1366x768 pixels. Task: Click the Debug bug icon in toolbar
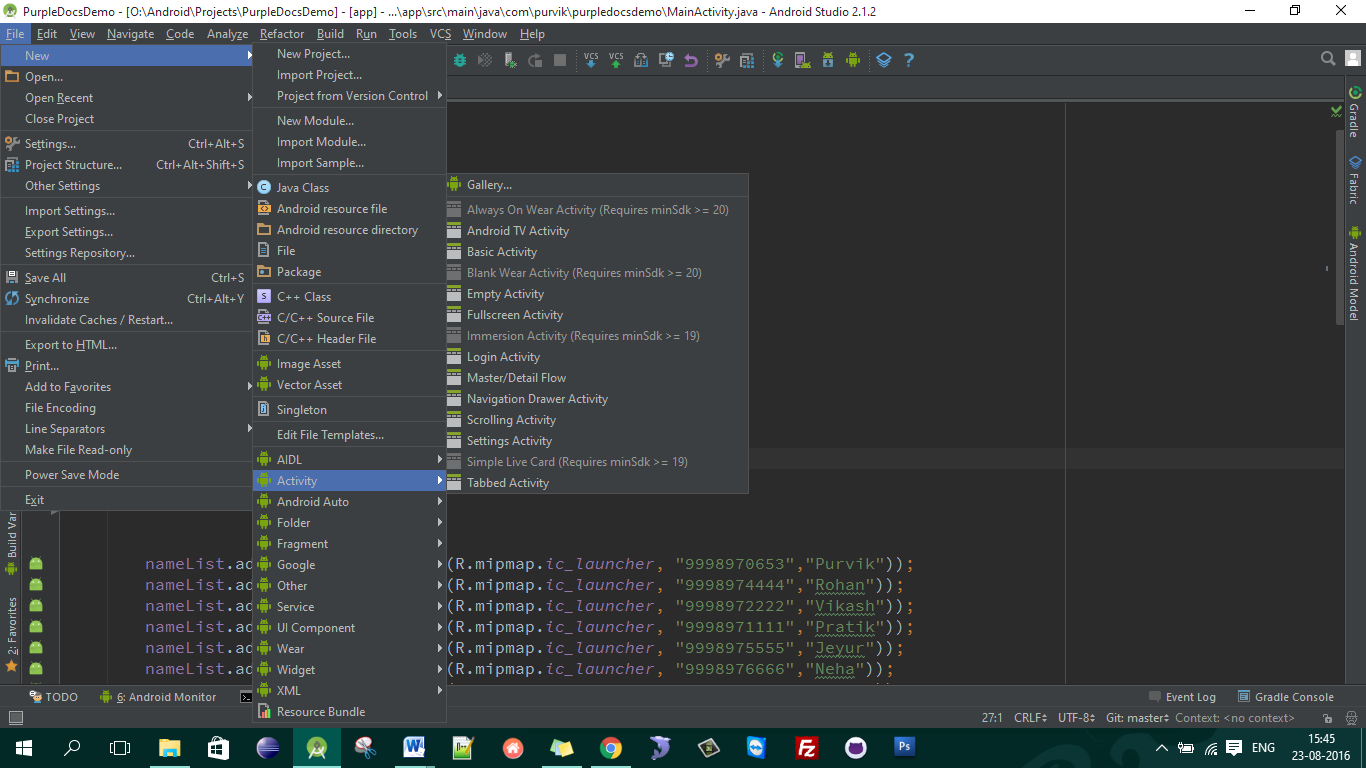click(x=460, y=60)
